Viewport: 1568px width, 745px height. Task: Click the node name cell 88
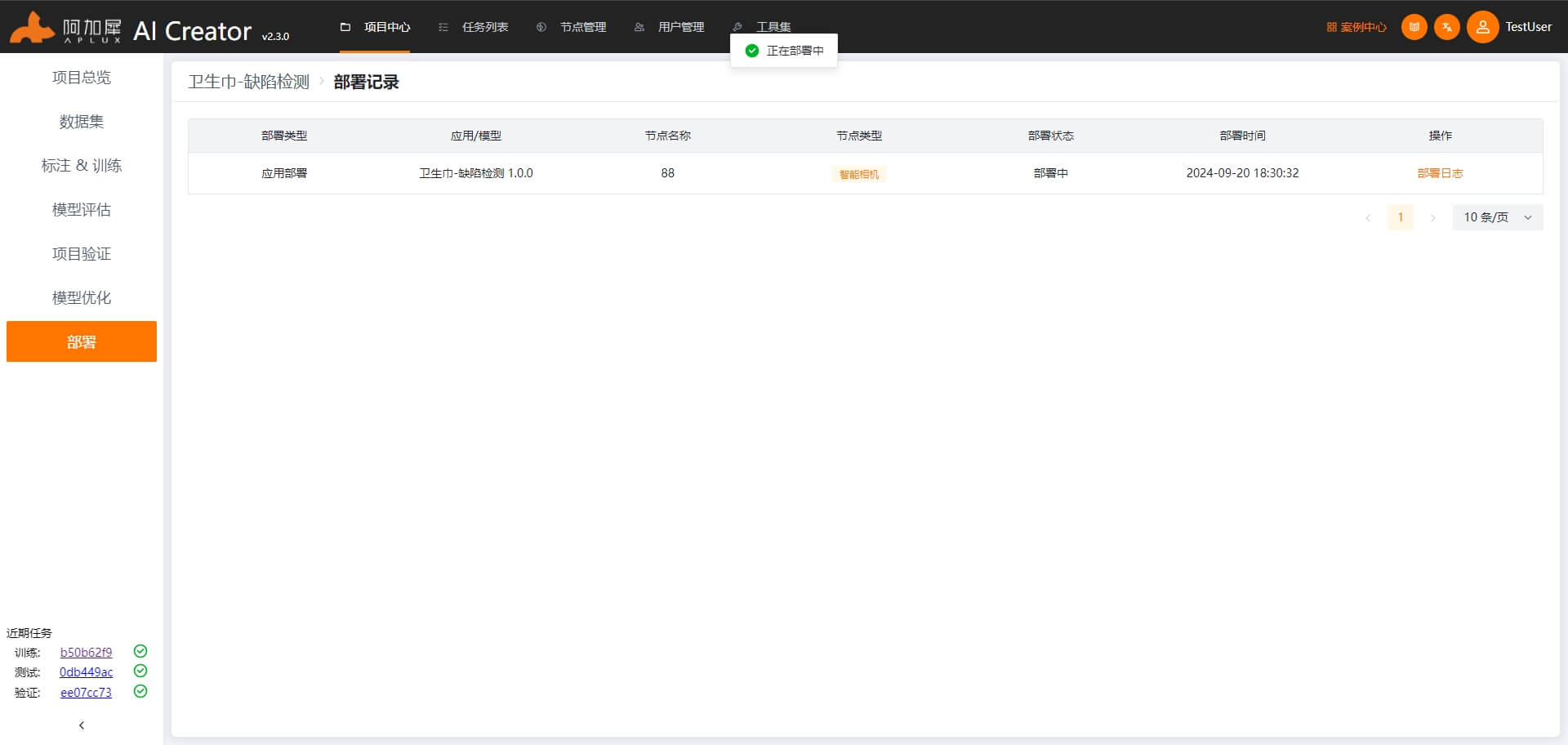coord(668,173)
